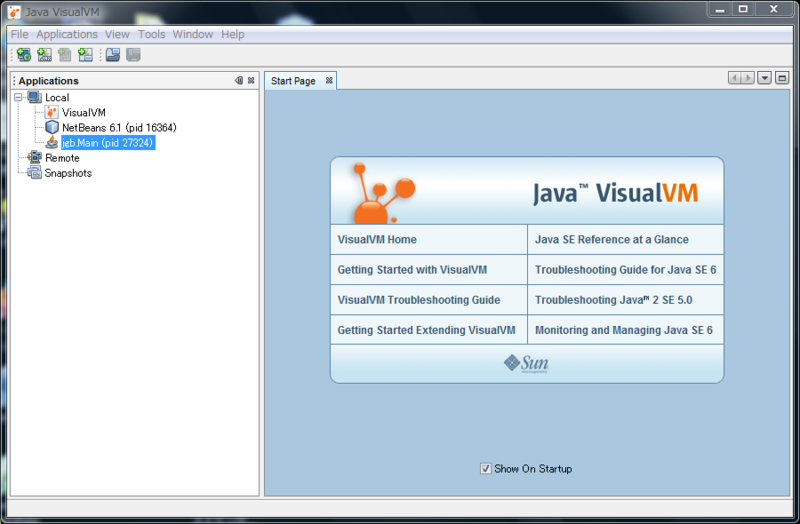Open the Help menu
Viewport: 800px width, 524px height.
[x=233, y=34]
